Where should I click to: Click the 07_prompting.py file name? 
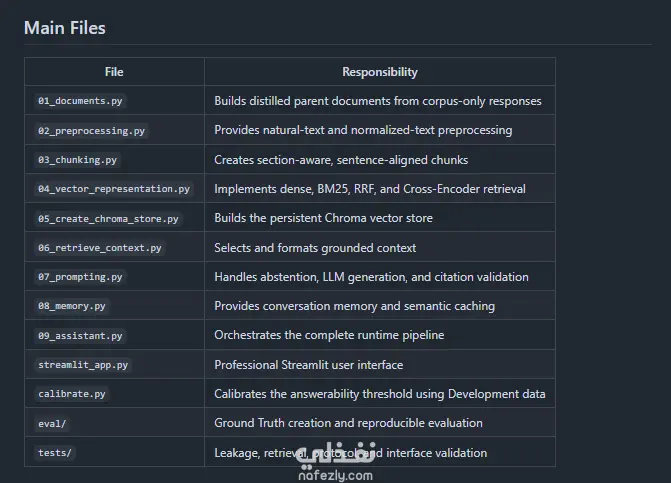(x=80, y=277)
